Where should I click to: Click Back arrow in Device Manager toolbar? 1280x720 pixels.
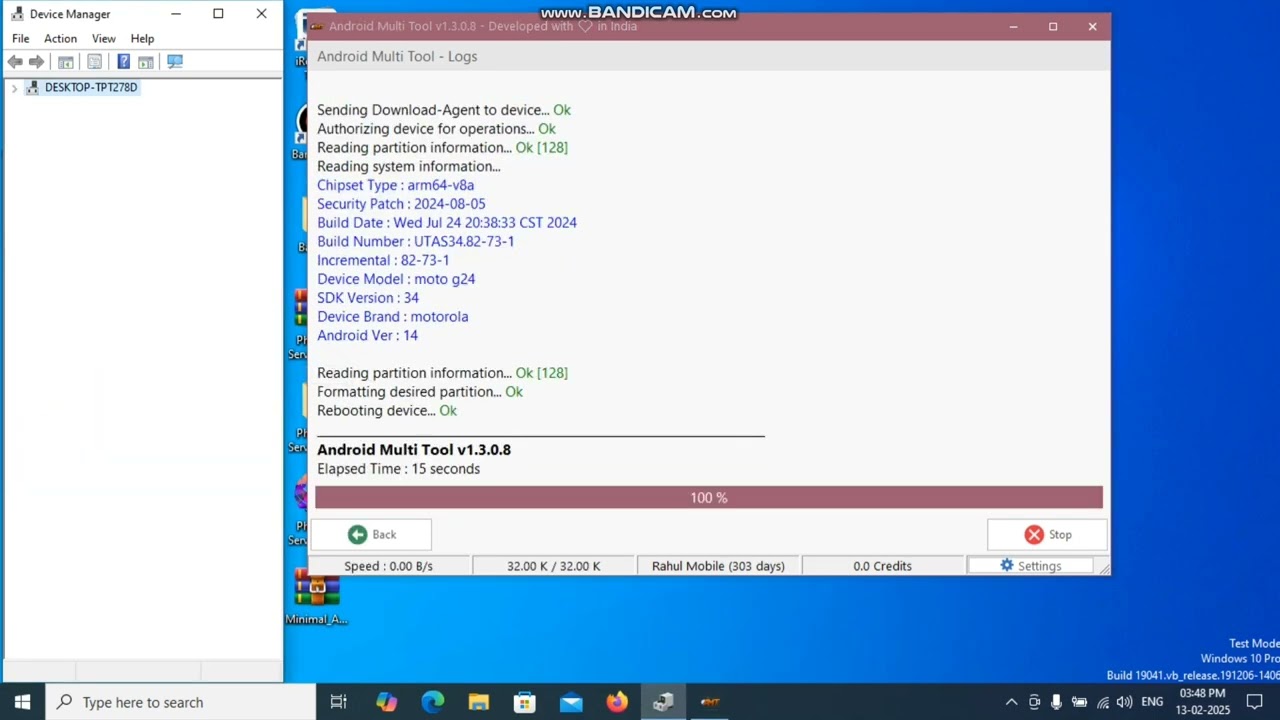click(x=15, y=62)
